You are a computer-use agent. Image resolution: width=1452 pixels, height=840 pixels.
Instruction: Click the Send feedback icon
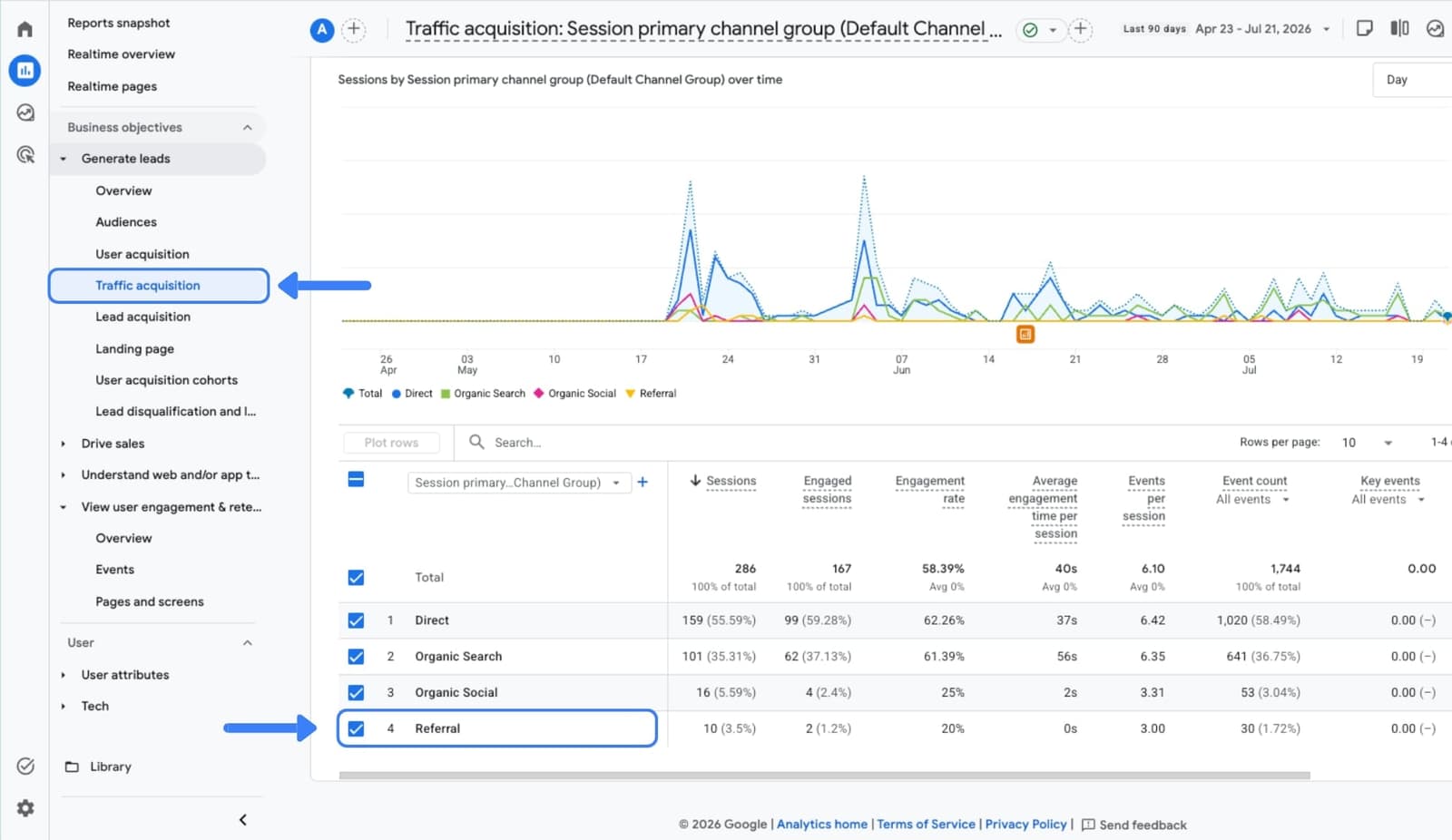point(1088,825)
